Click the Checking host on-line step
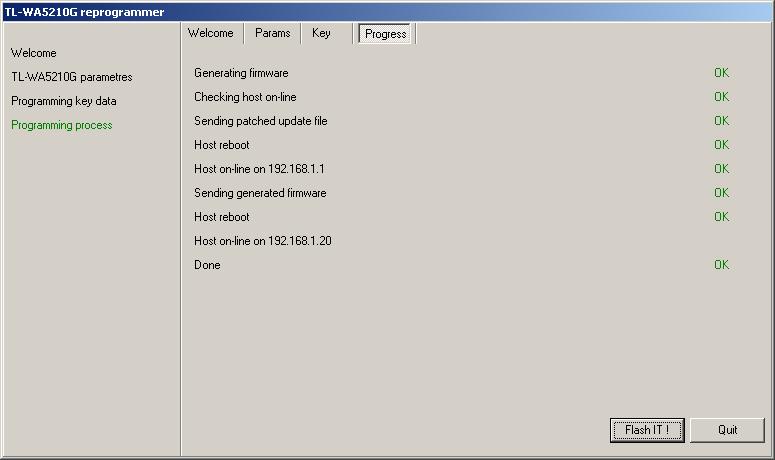 coord(245,97)
